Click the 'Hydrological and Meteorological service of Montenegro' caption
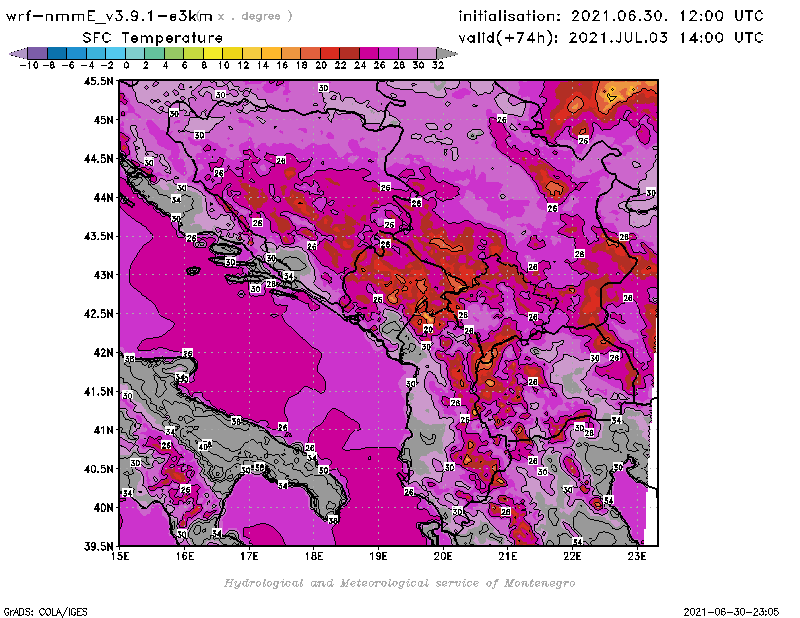Viewport: 800px width, 618px height. [399, 583]
